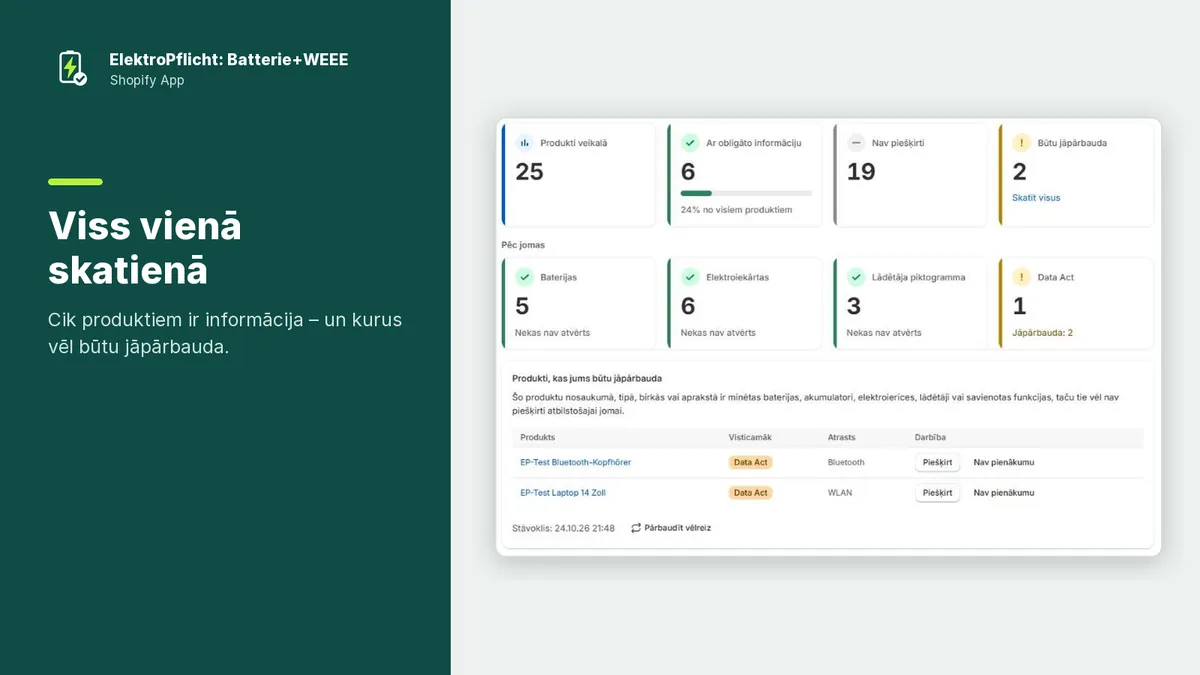Open the EP-Test Laptop 14 Zoll product link
1200x675 pixels.
point(563,492)
